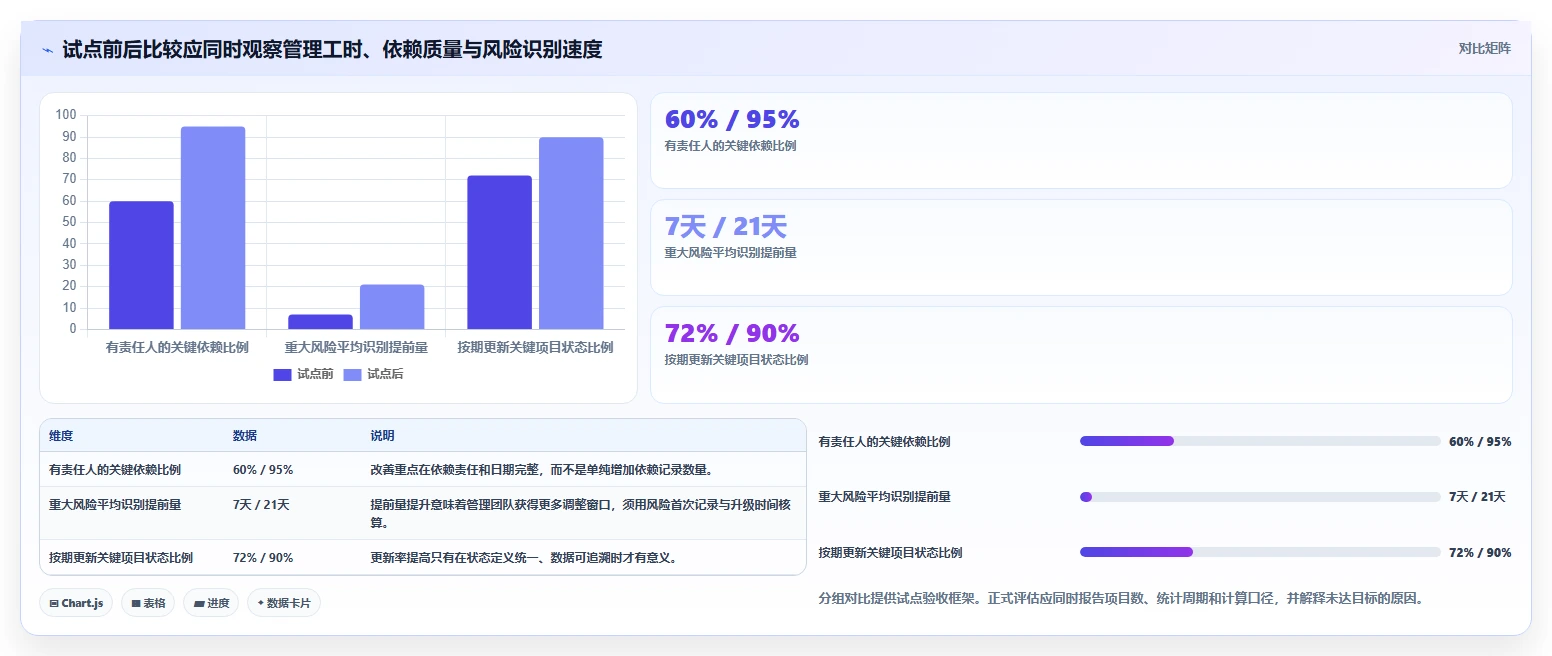Click the 数据 column header
Image resolution: width=1552 pixels, height=656 pixels.
pyautogui.click(x=245, y=436)
